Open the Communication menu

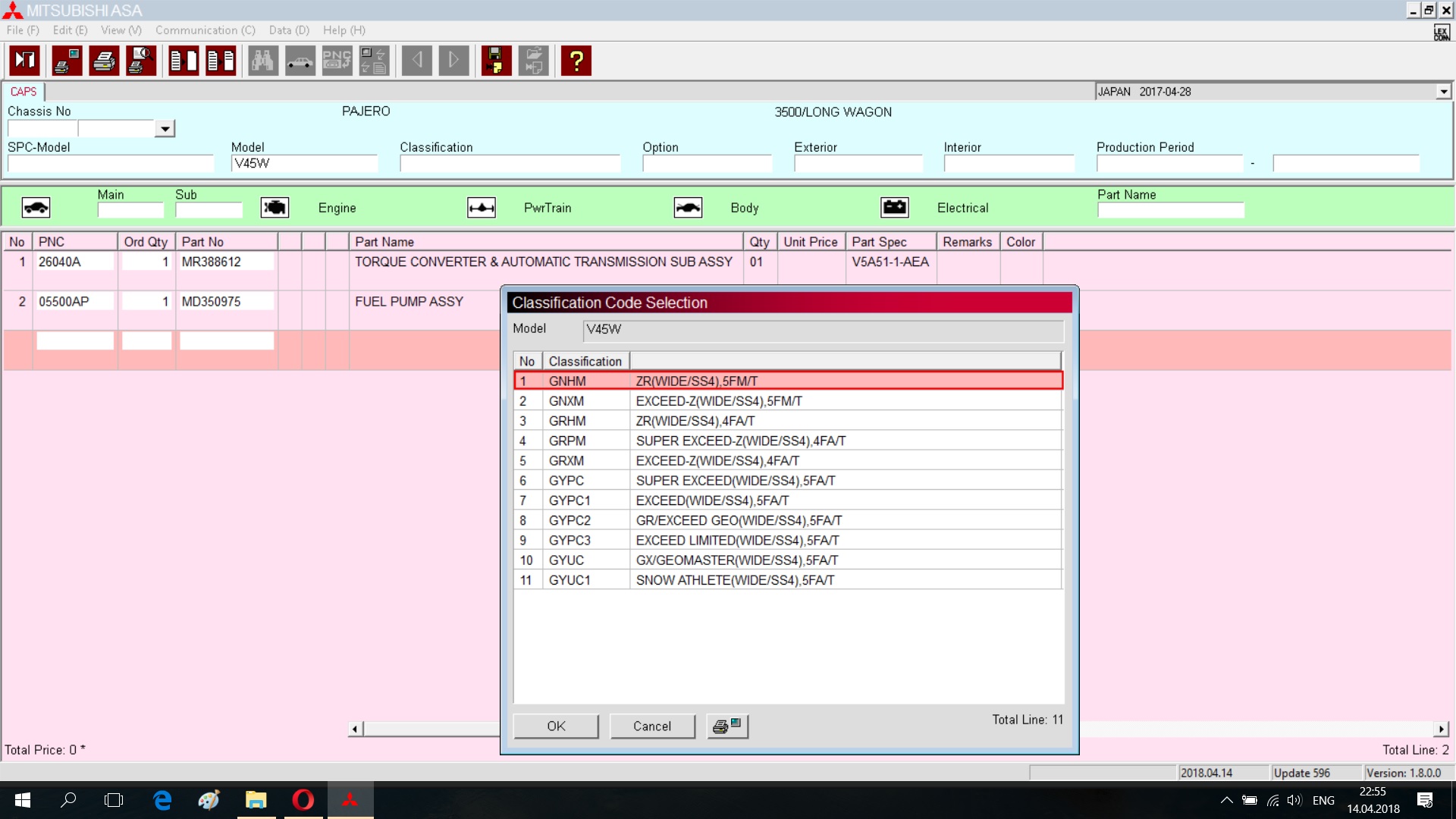(205, 30)
